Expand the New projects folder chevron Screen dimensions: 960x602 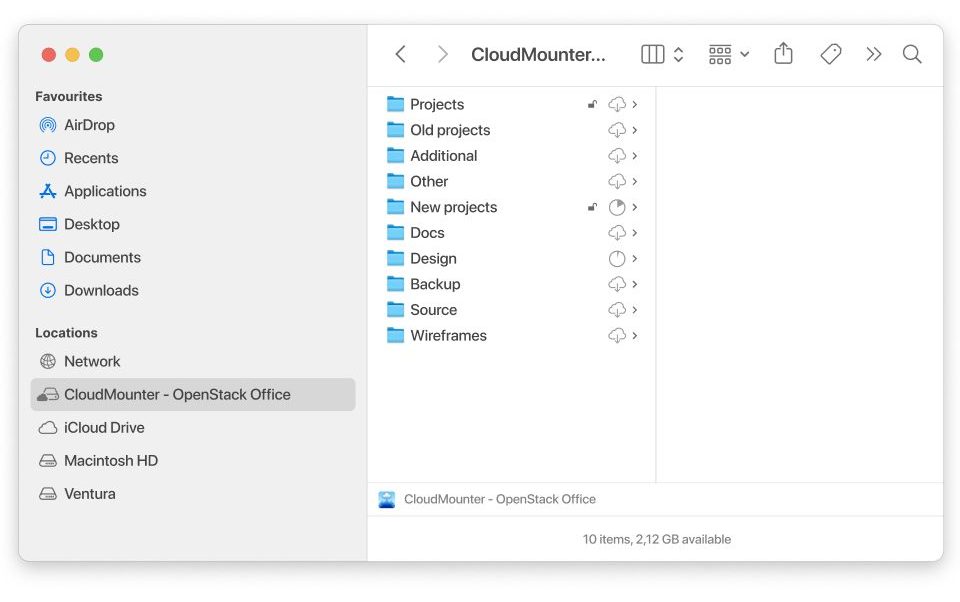pyautogui.click(x=635, y=207)
